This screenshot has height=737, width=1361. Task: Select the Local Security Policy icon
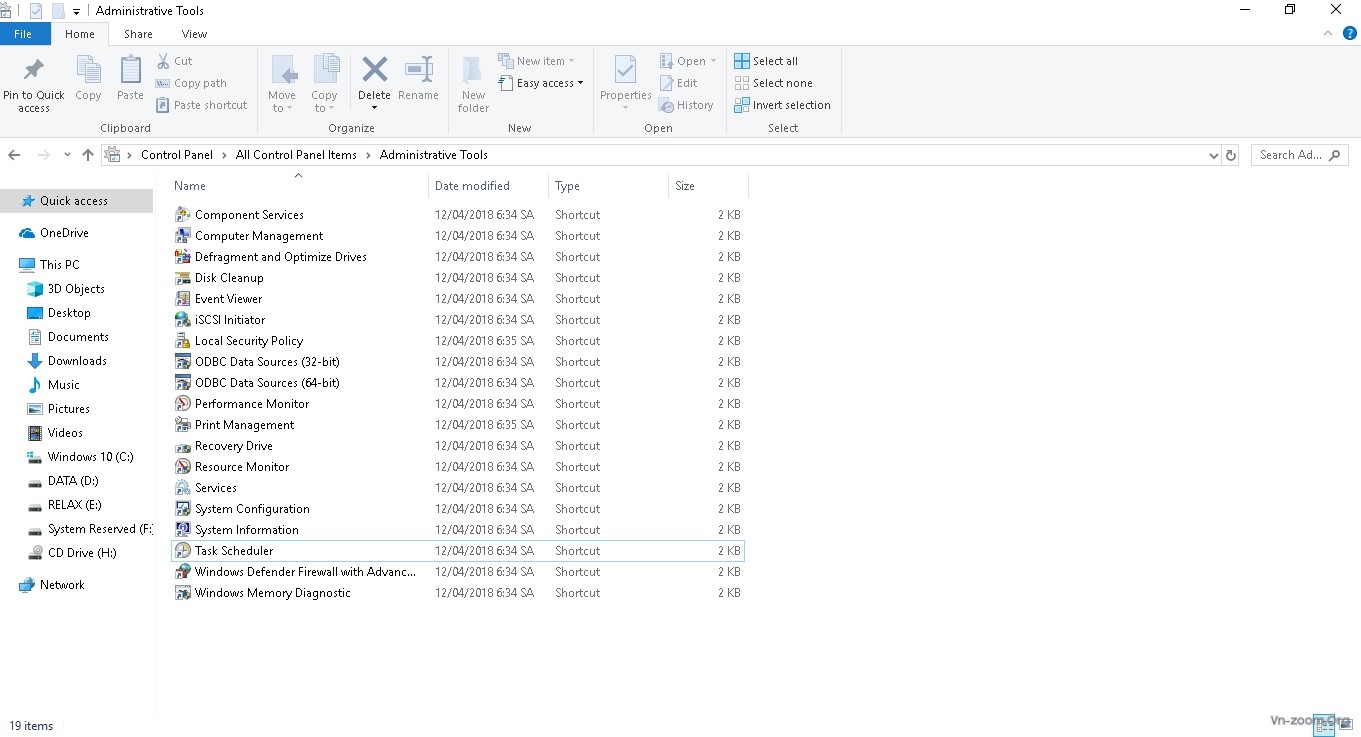click(x=182, y=341)
